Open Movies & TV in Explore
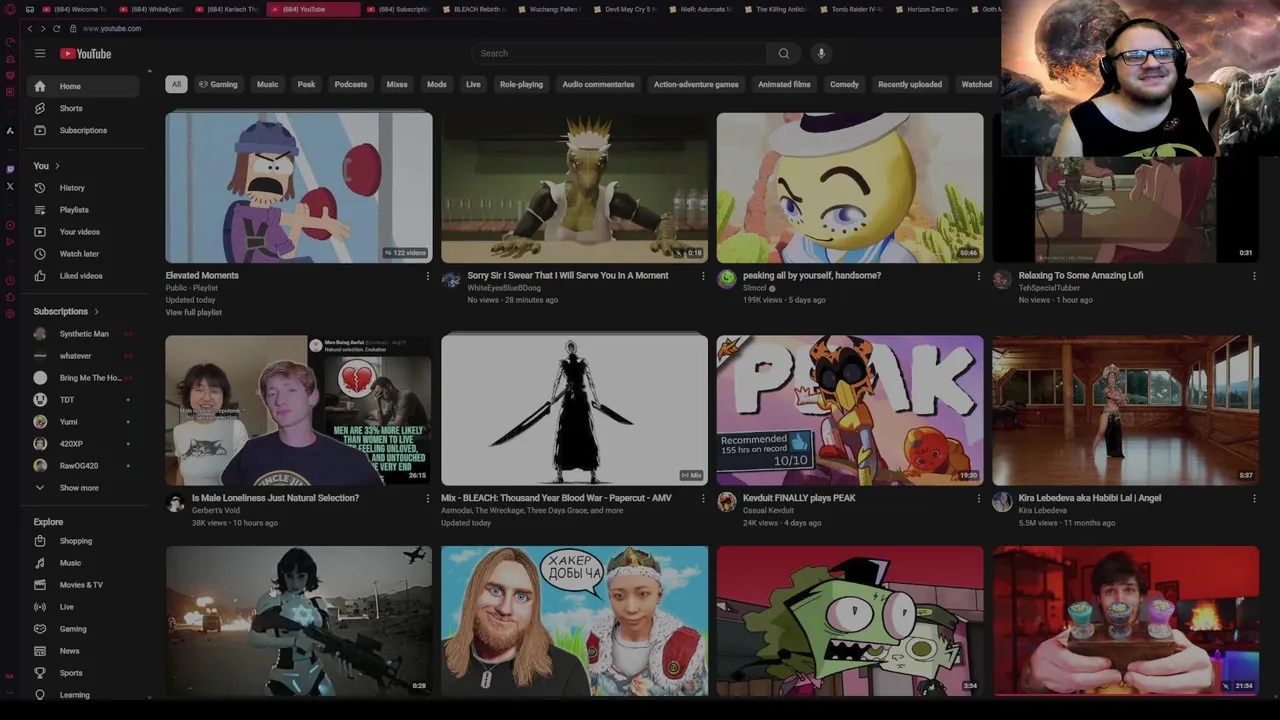This screenshot has width=1280, height=720. [x=81, y=585]
